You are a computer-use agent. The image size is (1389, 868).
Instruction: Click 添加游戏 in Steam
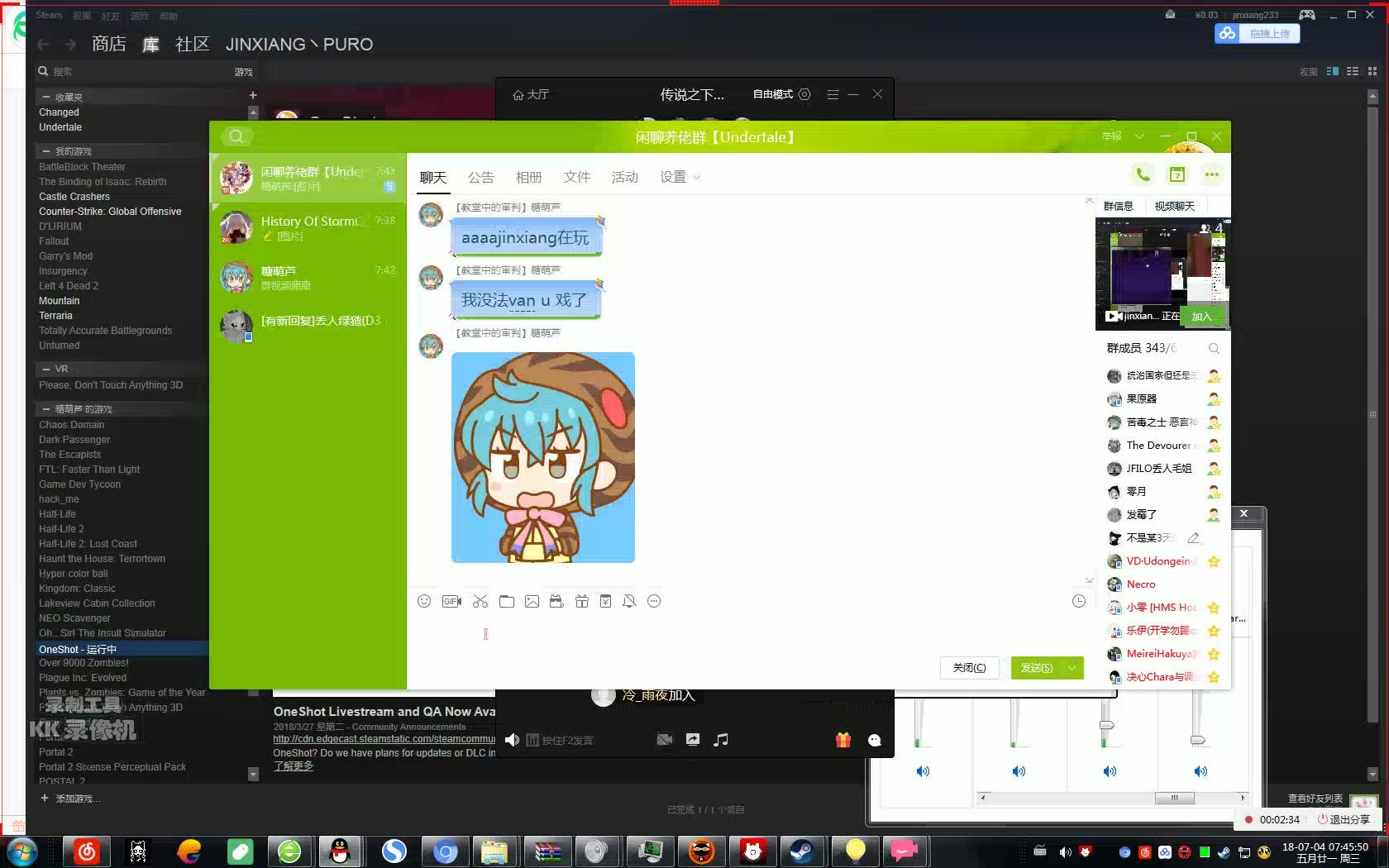click(70, 799)
